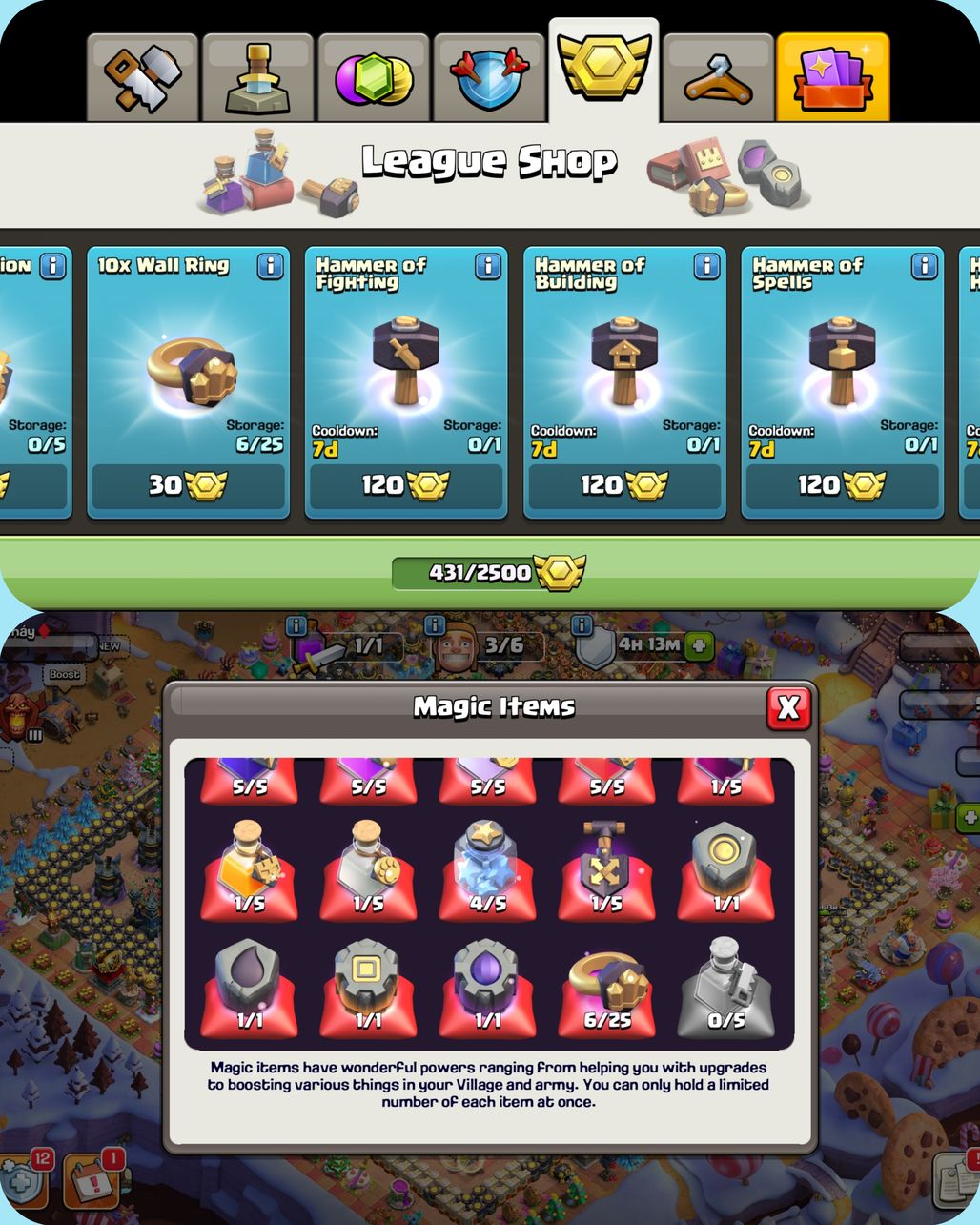Buy 10x Wall Ring for 30 medals
Screen dimensions: 980x1225
click(188, 486)
